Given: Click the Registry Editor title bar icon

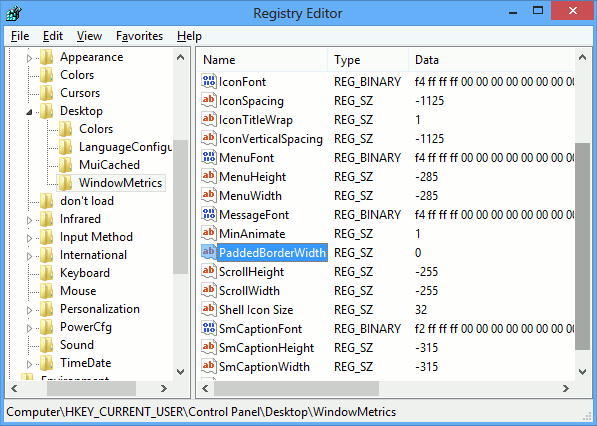Looking at the screenshot, I should (x=14, y=13).
